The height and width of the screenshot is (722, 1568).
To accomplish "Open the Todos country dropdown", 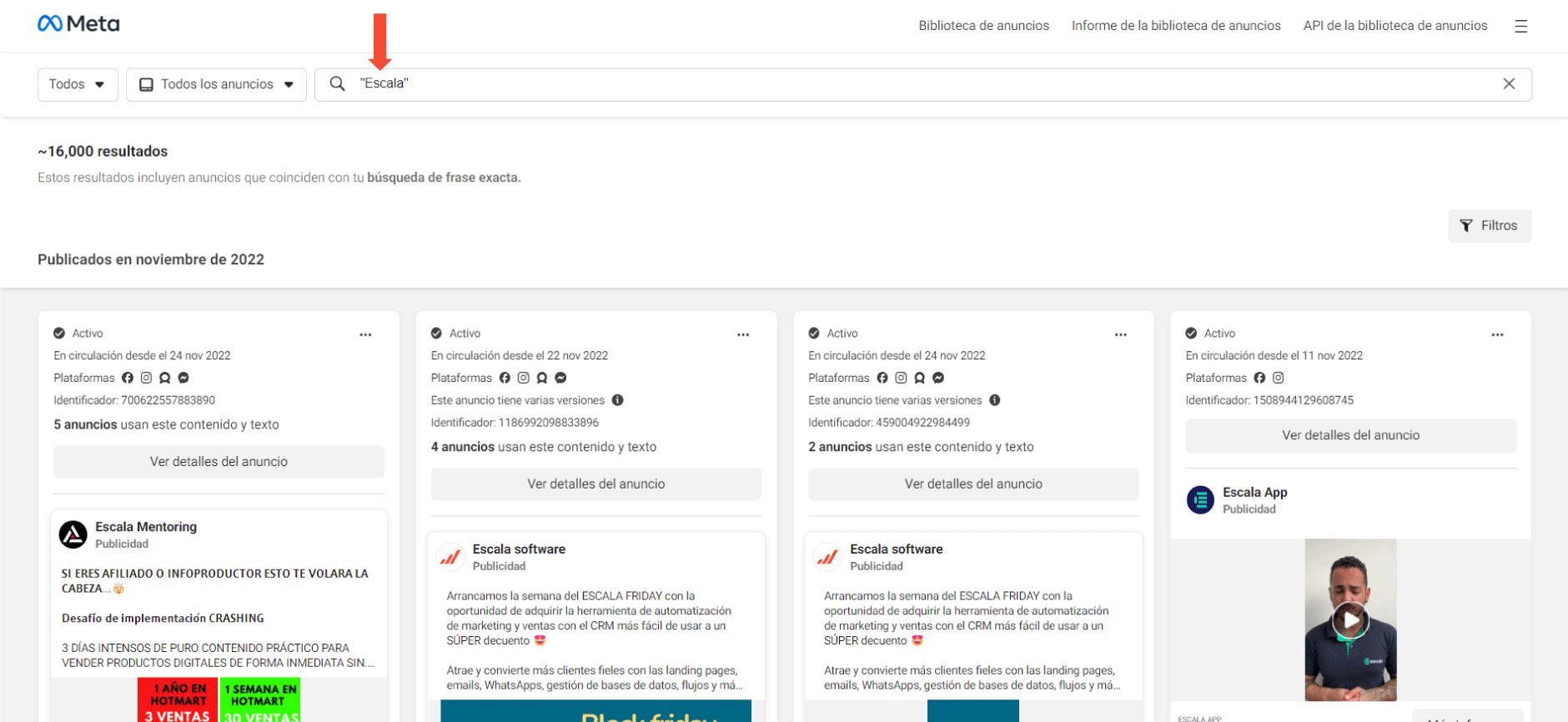I will click(x=78, y=84).
